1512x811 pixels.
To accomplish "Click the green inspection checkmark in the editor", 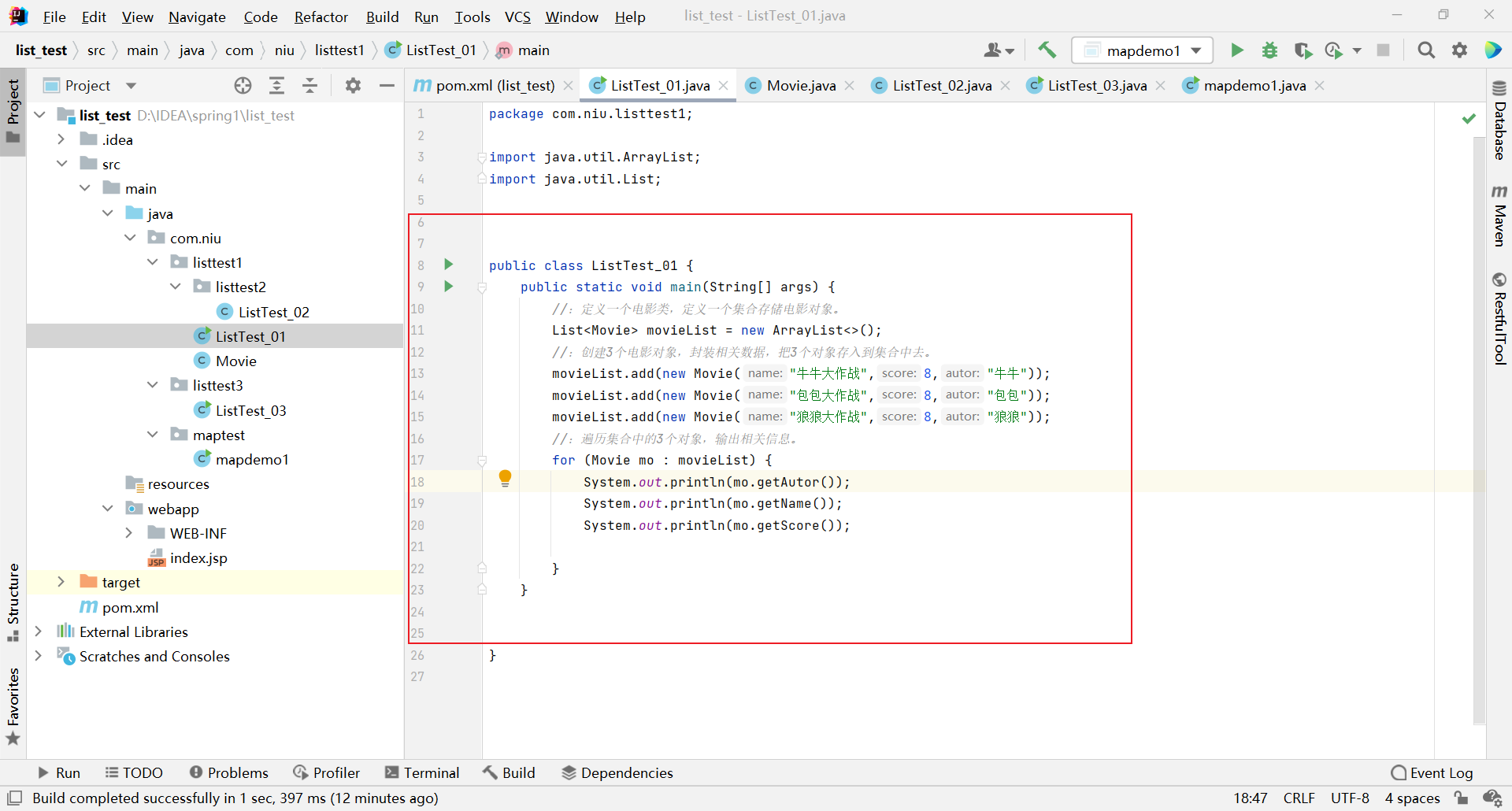I will point(1469,118).
